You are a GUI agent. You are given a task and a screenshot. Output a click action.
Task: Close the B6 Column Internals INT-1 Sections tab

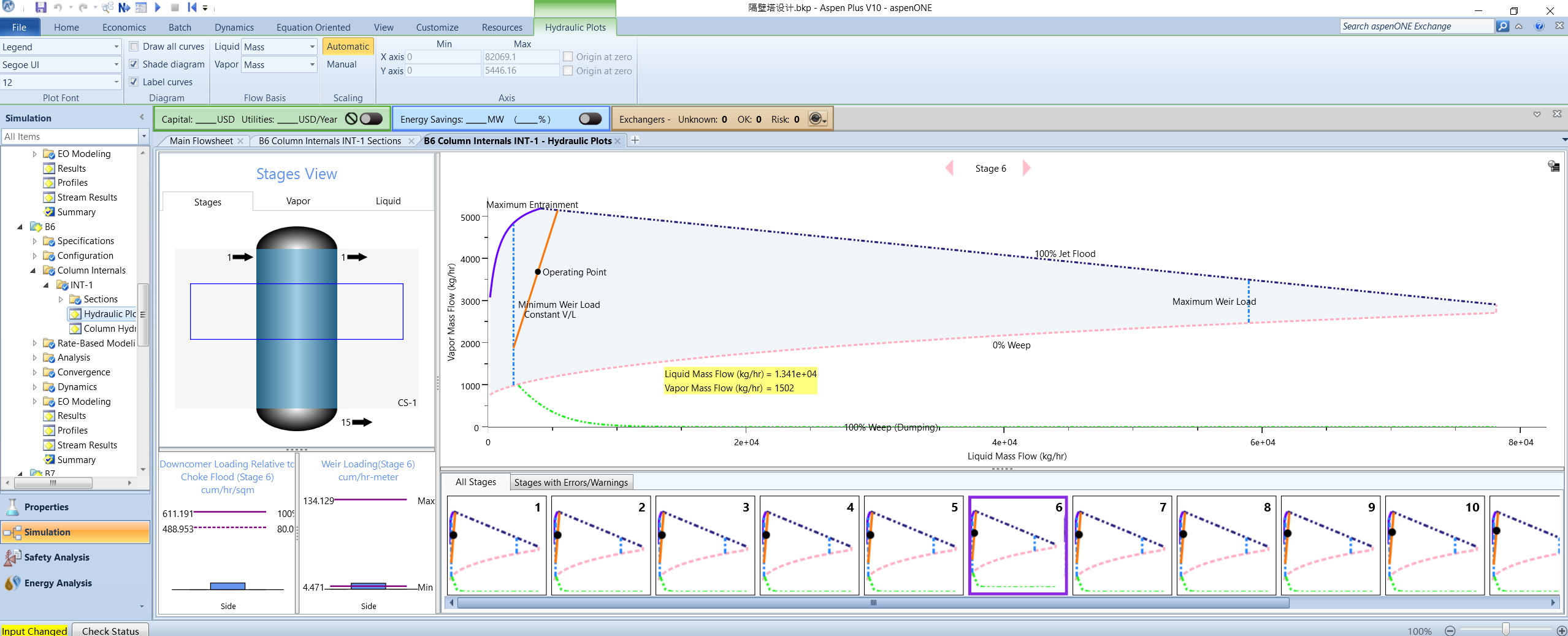click(x=411, y=141)
